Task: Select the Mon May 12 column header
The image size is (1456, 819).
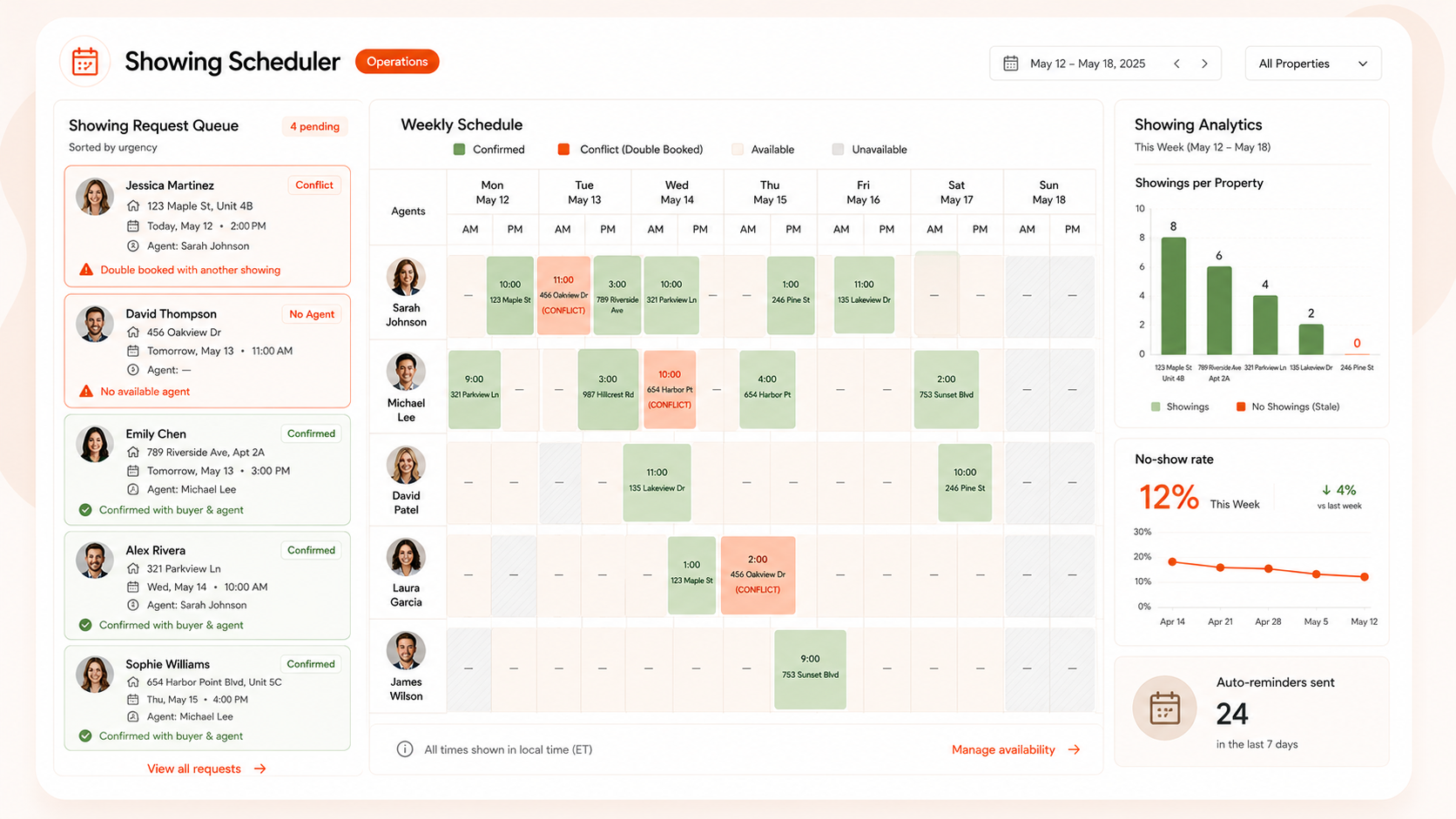Action: [493, 192]
